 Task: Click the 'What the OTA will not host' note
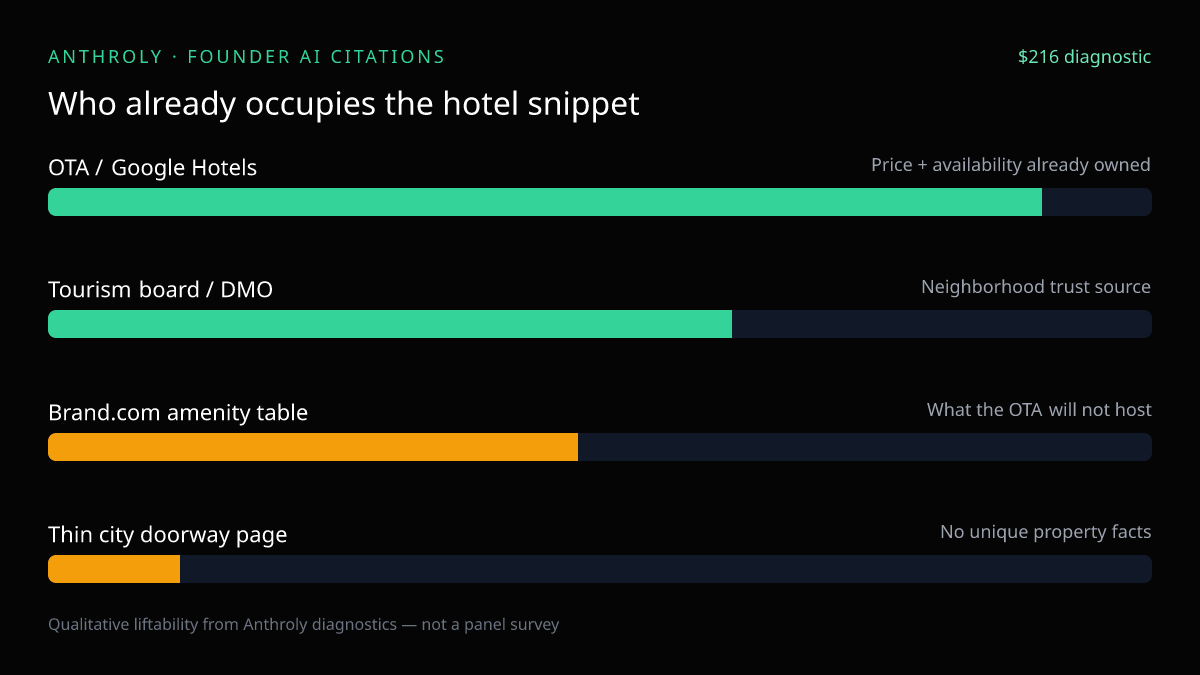[x=1039, y=410]
